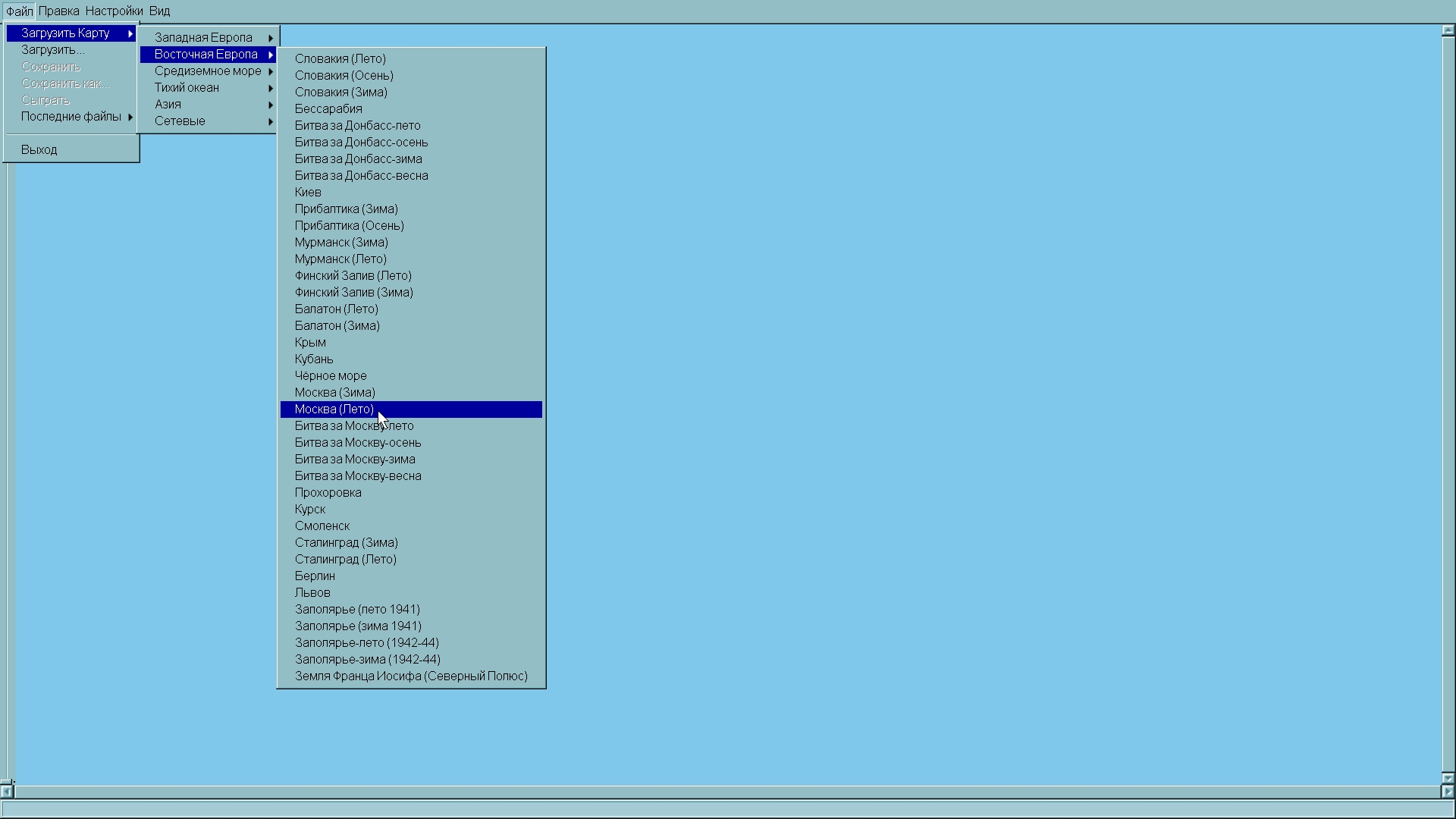This screenshot has height=819, width=1456.
Task: Click the vertical scrollbar up arrow
Action: [x=1448, y=31]
